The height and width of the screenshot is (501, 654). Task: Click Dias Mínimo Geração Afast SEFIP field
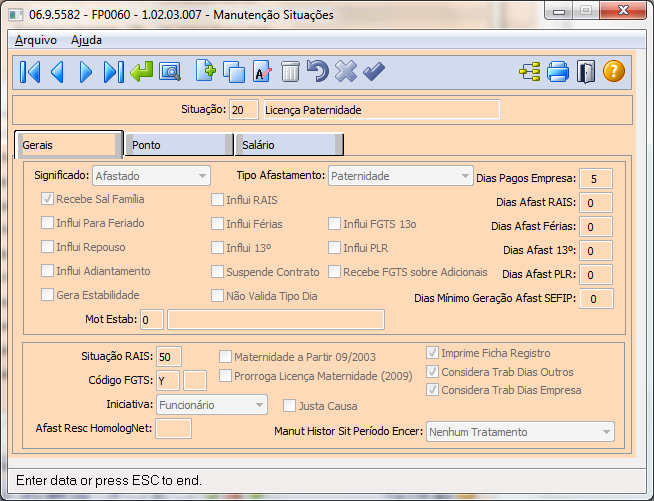(596, 299)
